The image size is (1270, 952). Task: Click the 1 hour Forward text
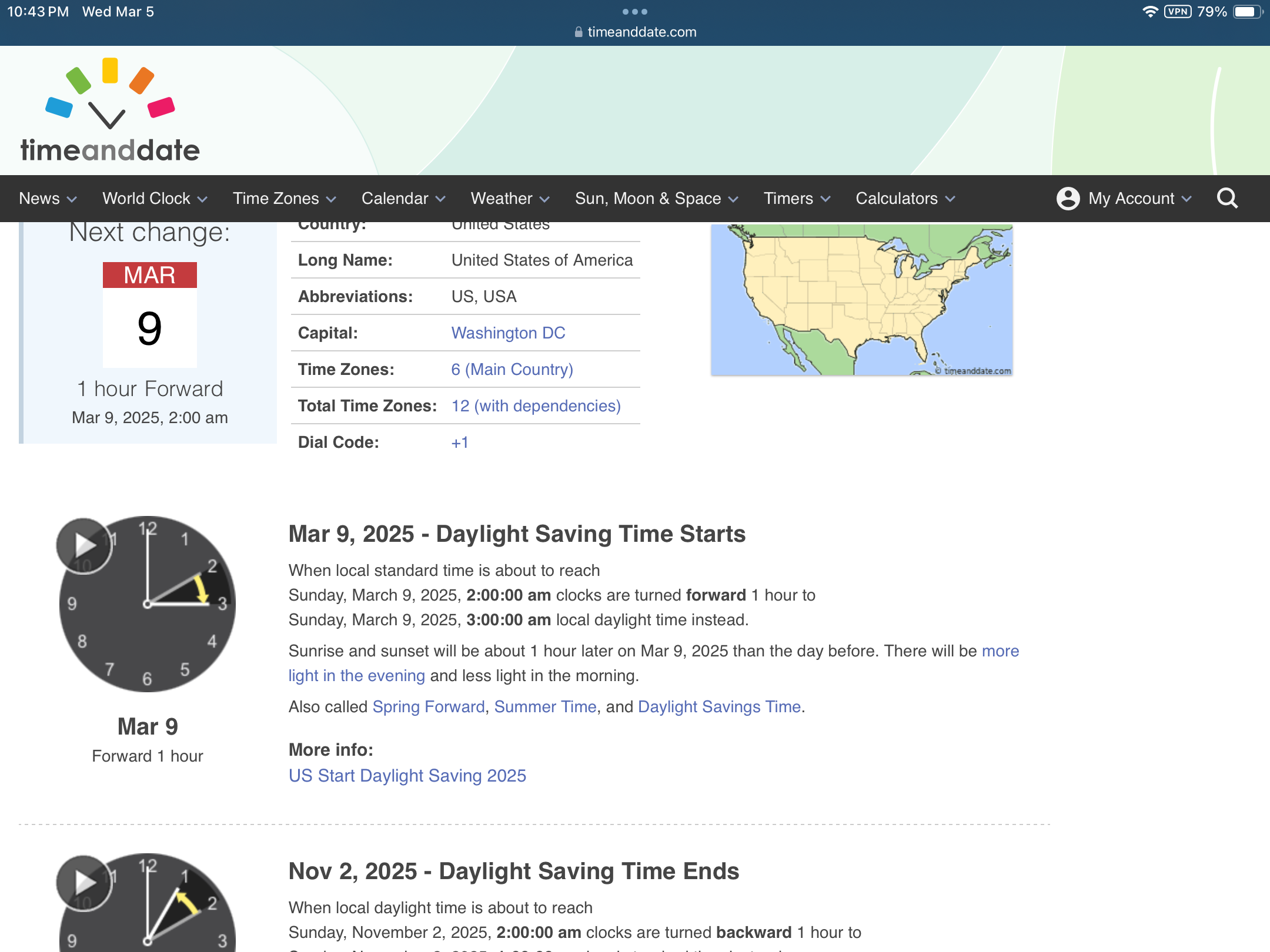[149, 388]
